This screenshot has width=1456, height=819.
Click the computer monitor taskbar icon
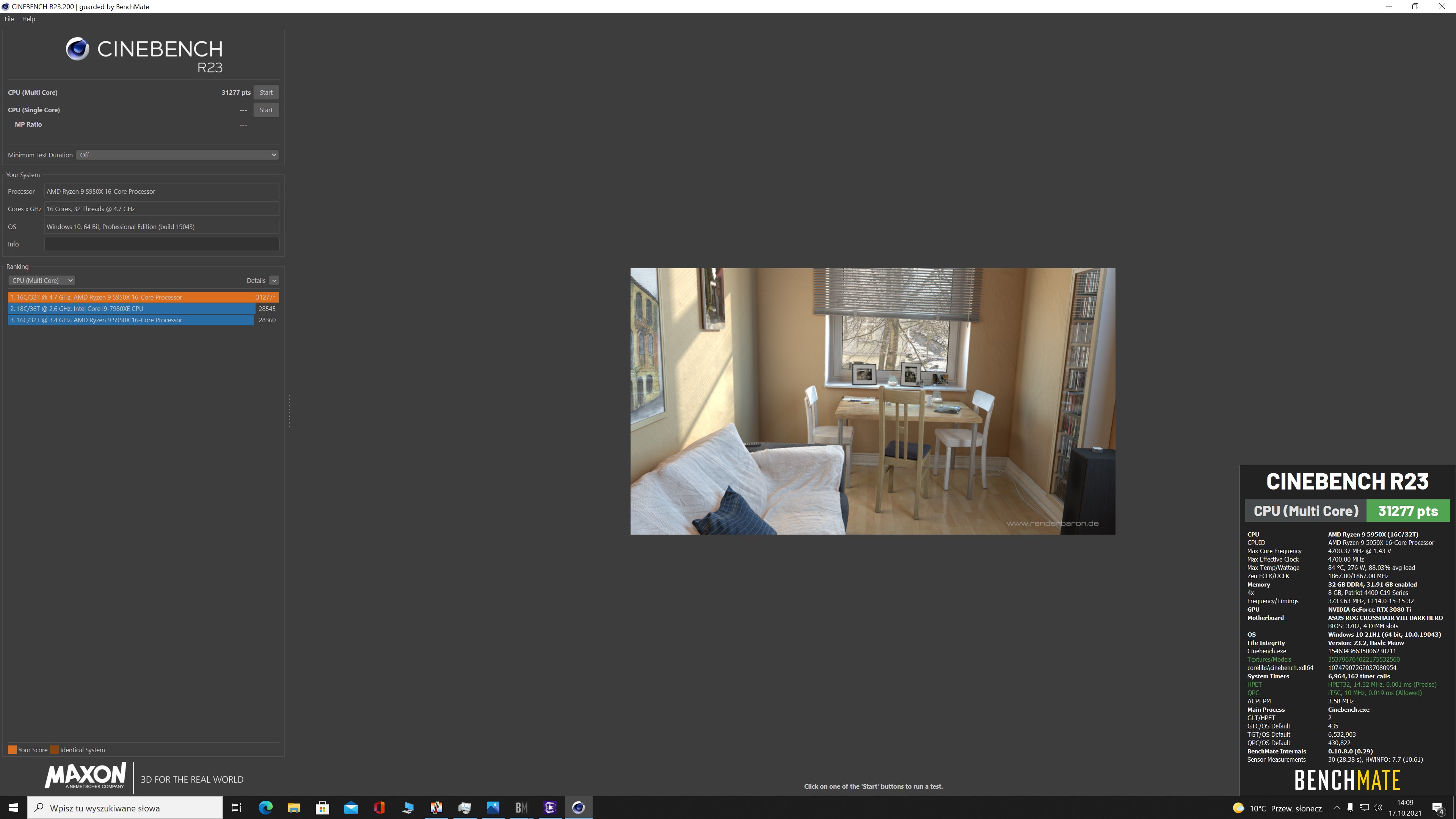pyautogui.click(x=408, y=808)
